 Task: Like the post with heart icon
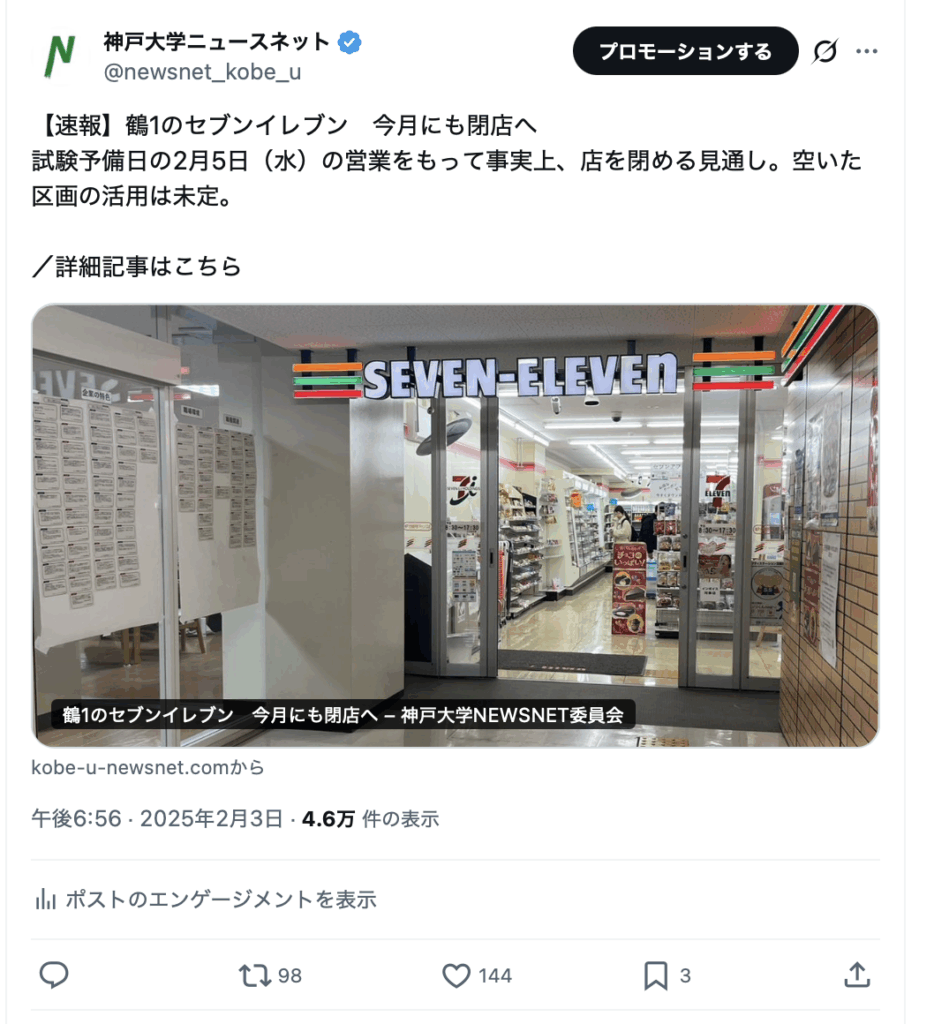(x=456, y=976)
